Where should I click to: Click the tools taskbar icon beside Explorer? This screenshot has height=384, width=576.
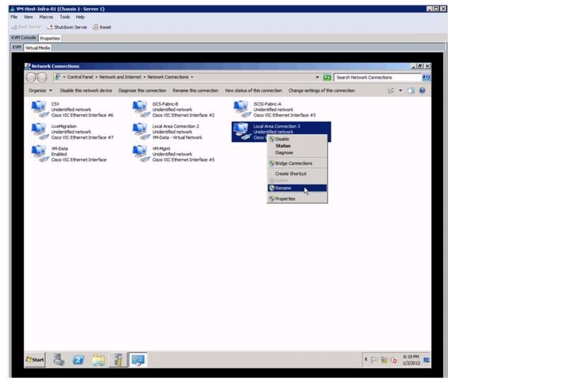[x=118, y=359]
